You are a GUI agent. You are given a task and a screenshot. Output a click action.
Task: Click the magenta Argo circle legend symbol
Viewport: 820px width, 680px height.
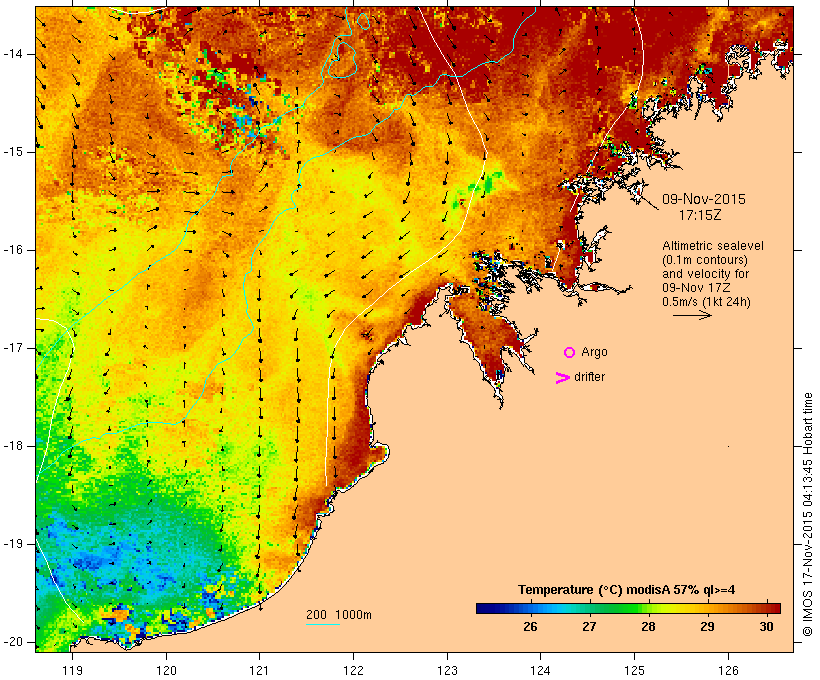pos(570,353)
